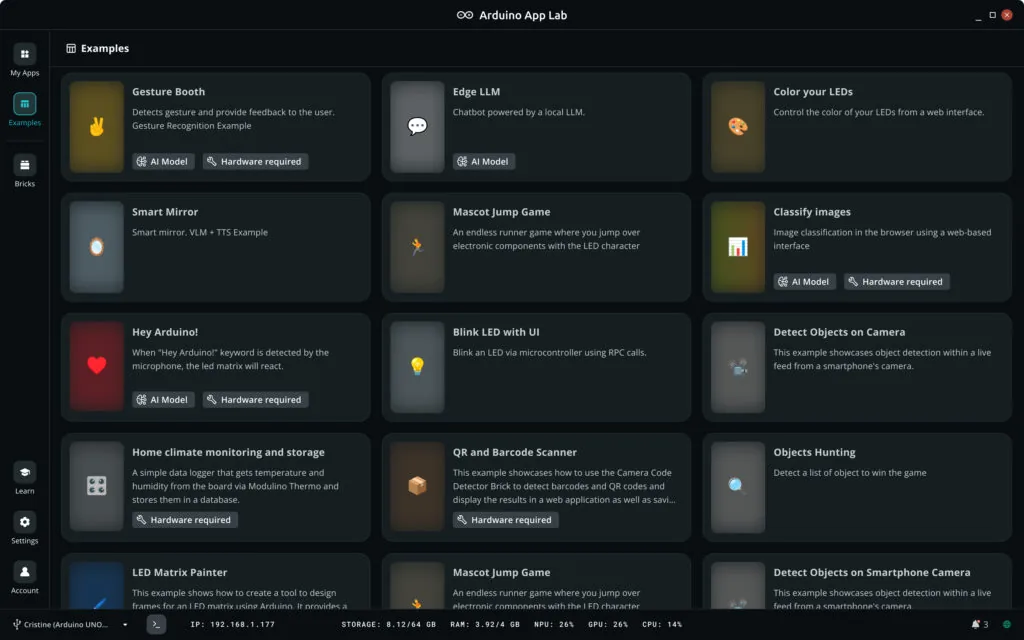
Task: Expand the Cristine board selector dropdown
Action: click(x=71, y=624)
